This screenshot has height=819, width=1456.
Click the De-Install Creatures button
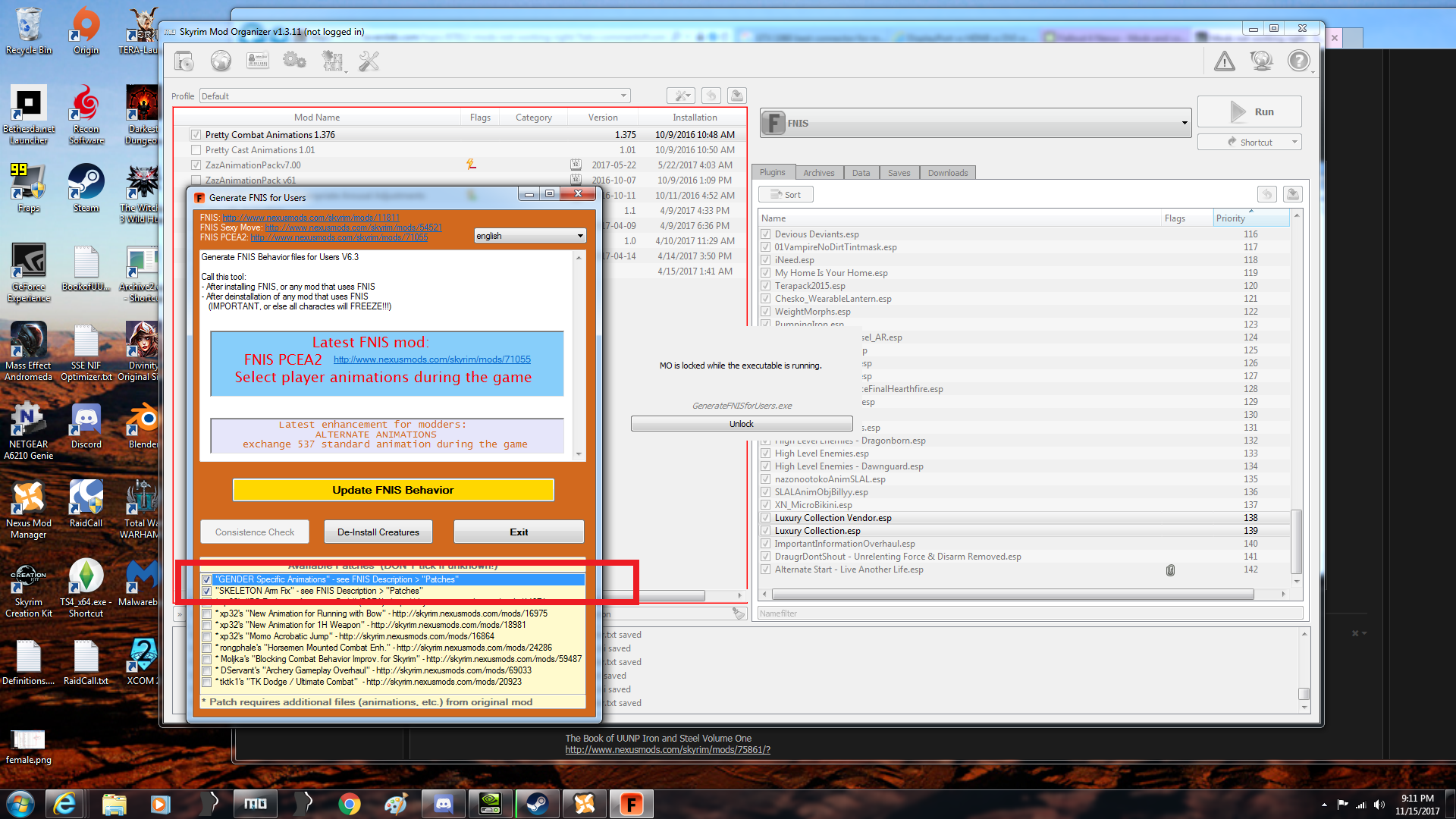point(378,532)
